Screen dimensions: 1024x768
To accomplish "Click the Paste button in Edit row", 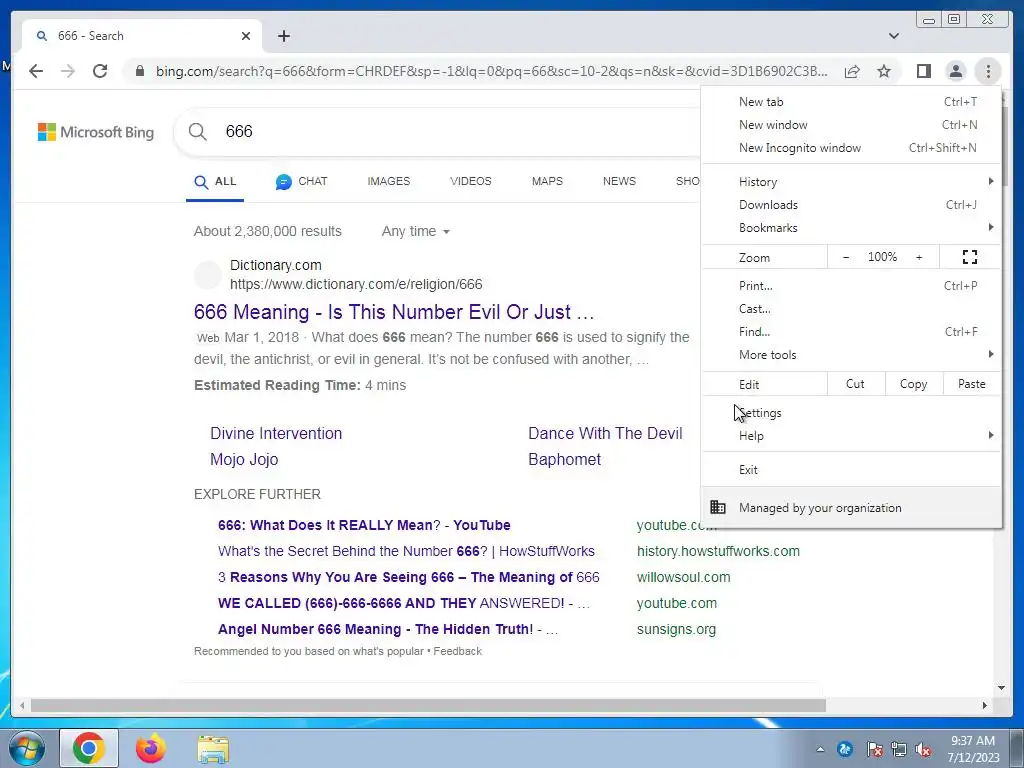I will [971, 384].
